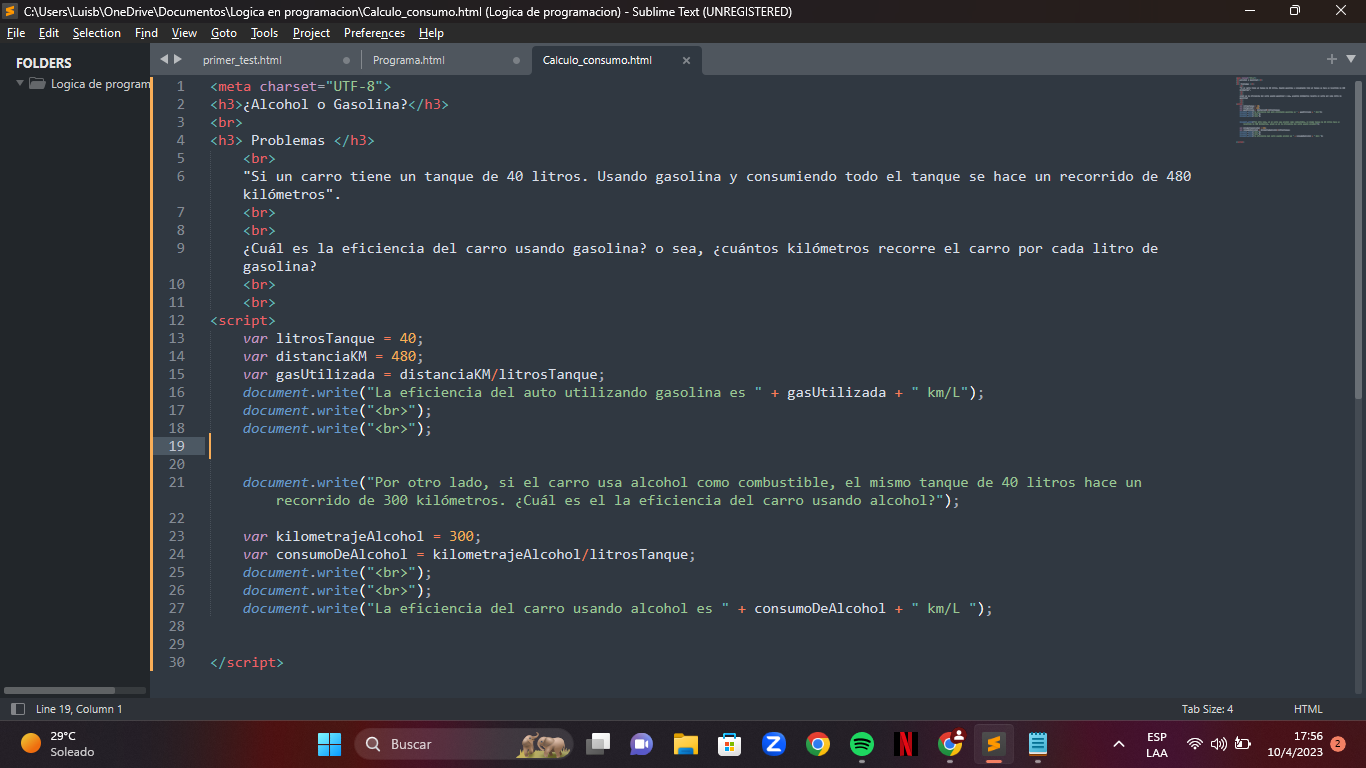Switch to Programa.html tab

(x=409, y=60)
